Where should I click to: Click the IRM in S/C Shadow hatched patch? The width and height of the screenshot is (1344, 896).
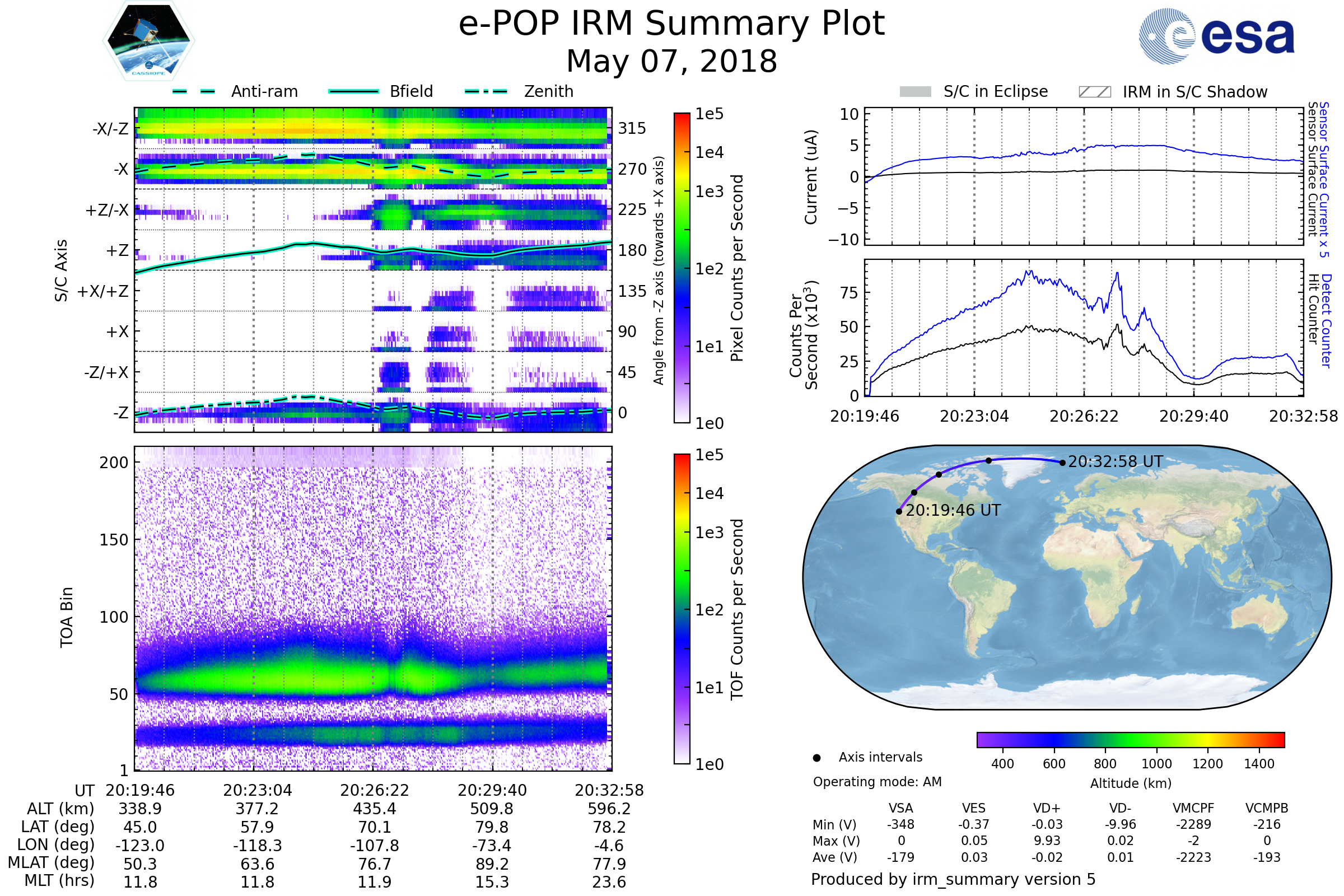(x=1094, y=92)
